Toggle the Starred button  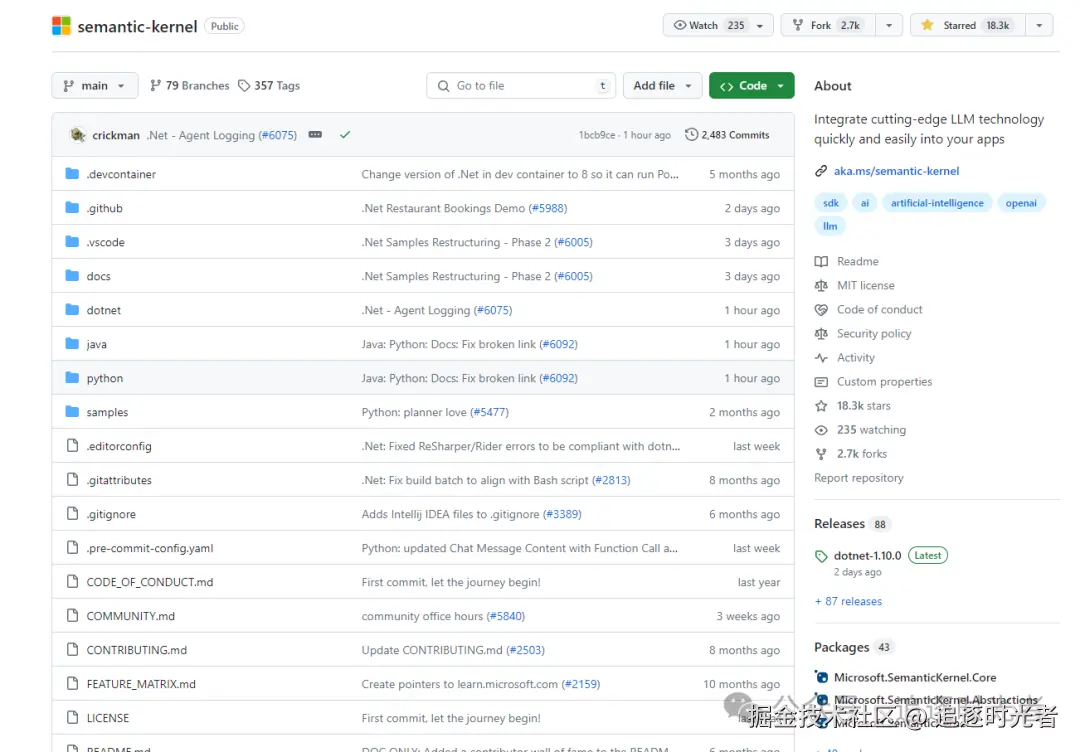(x=968, y=25)
